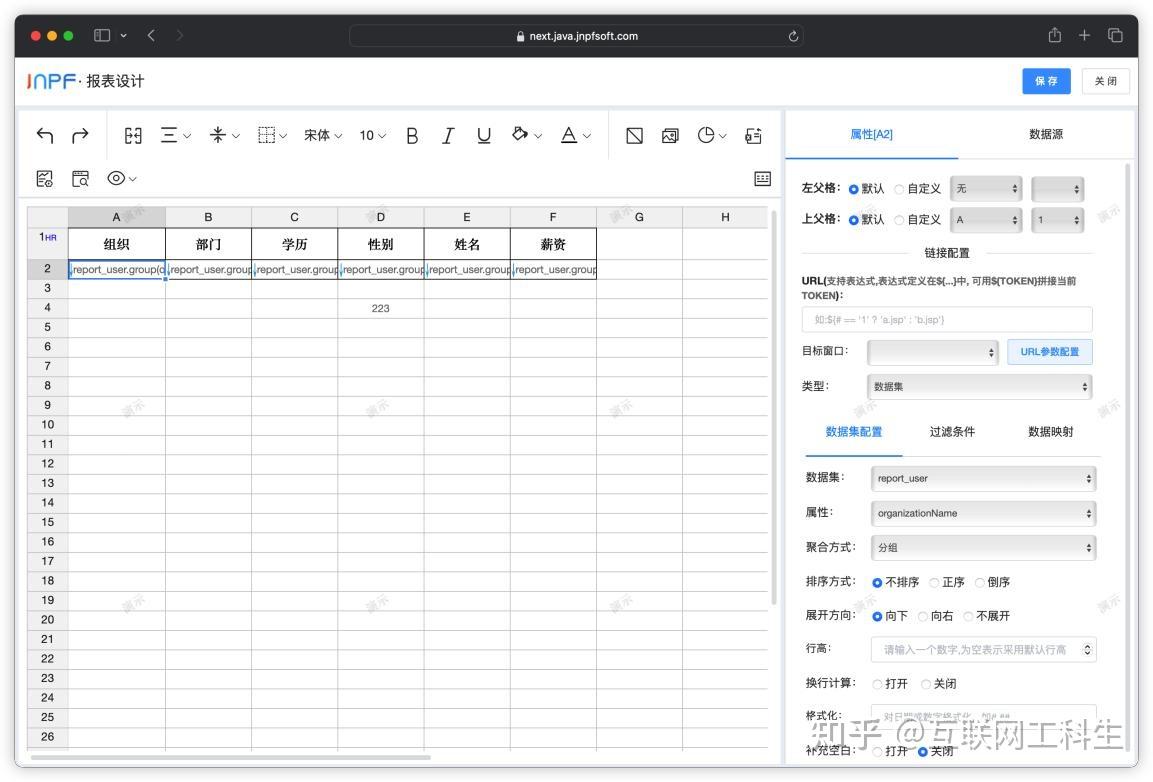Open the 过滤条件 tab

952,432
